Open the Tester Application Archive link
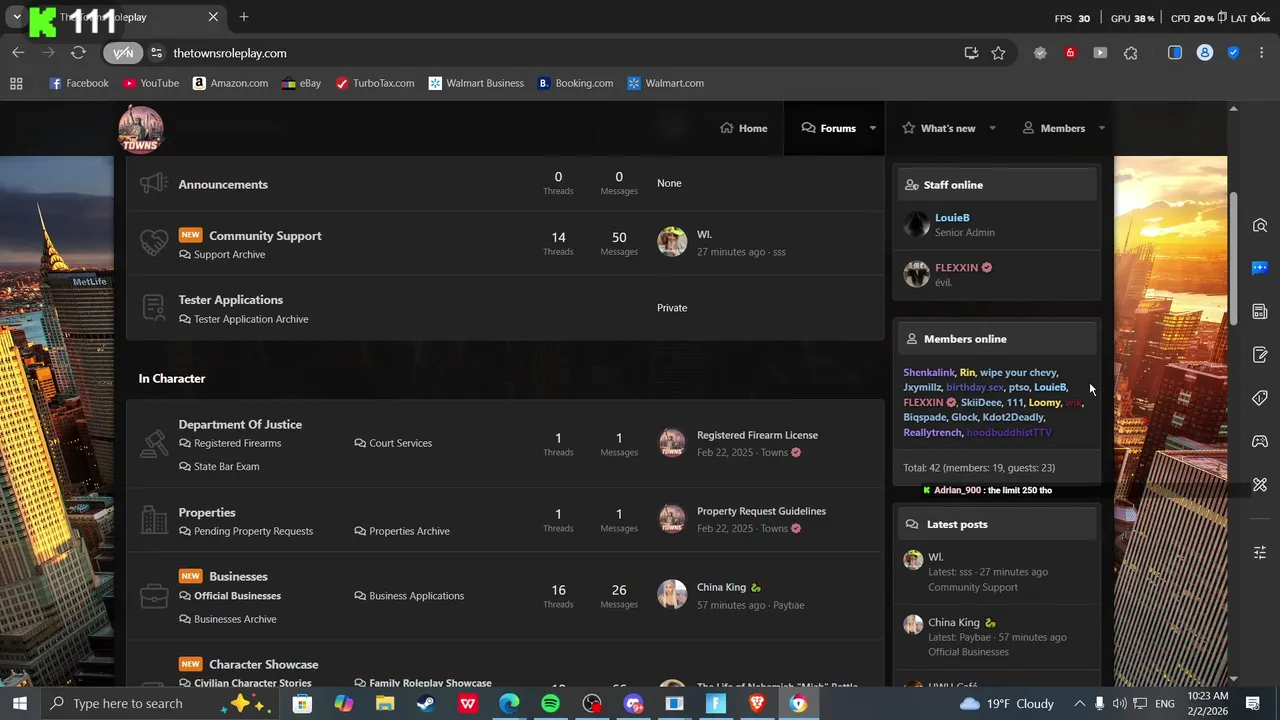The image size is (1280, 720). pyautogui.click(x=251, y=319)
